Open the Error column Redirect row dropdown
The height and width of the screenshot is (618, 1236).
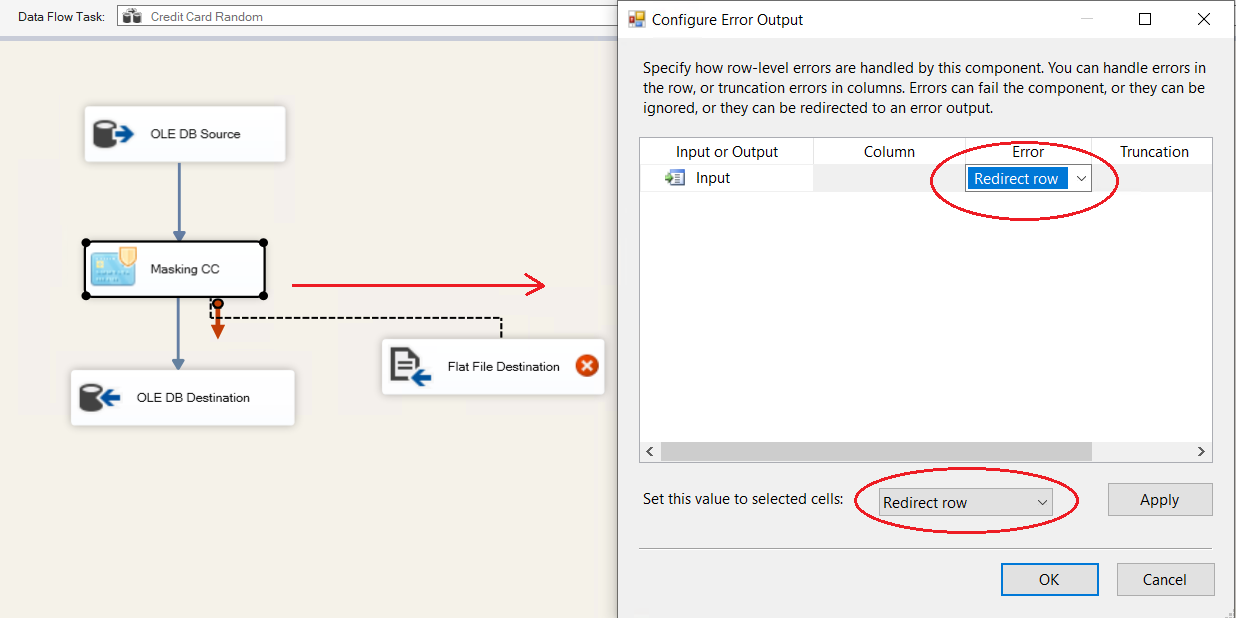coord(1080,178)
